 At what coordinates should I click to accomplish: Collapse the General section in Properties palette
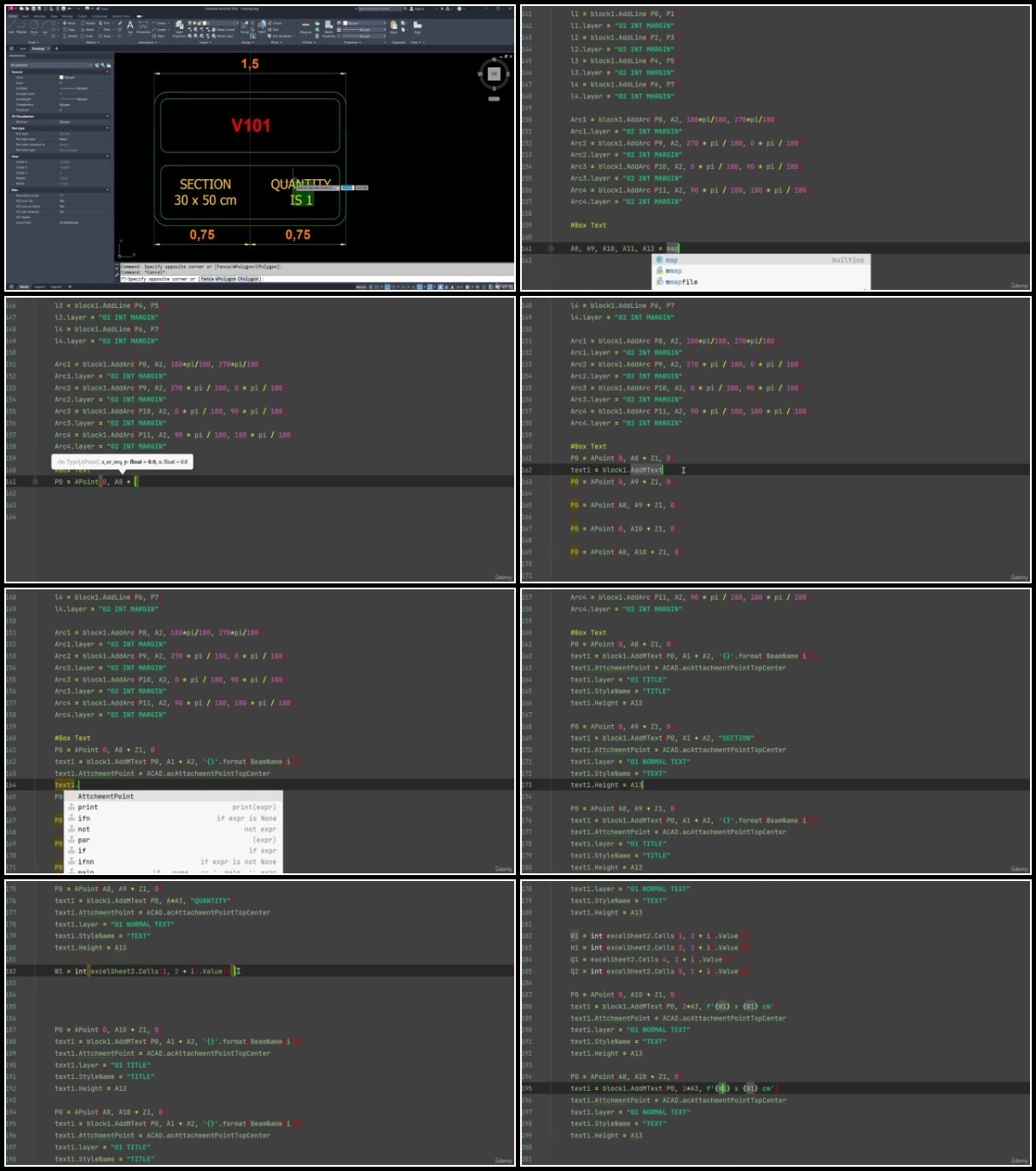60,72
